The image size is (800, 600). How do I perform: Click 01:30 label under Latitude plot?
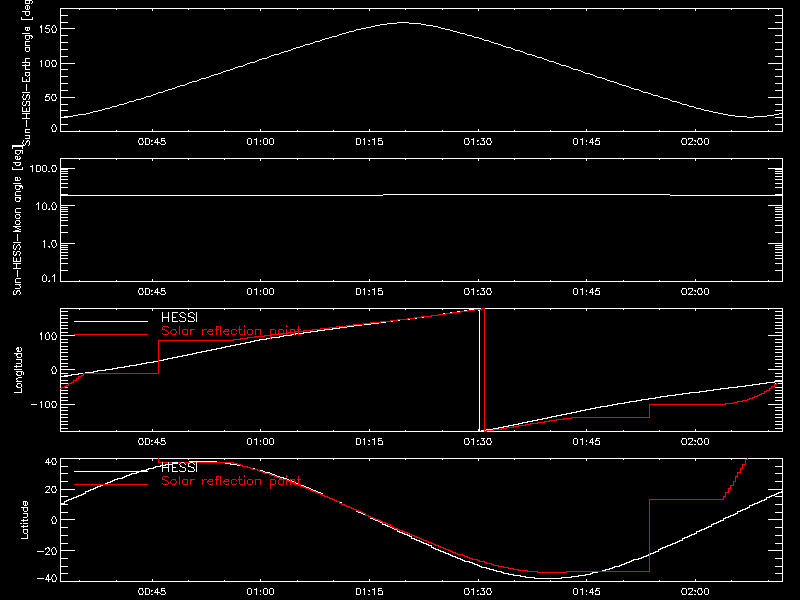tap(478, 592)
